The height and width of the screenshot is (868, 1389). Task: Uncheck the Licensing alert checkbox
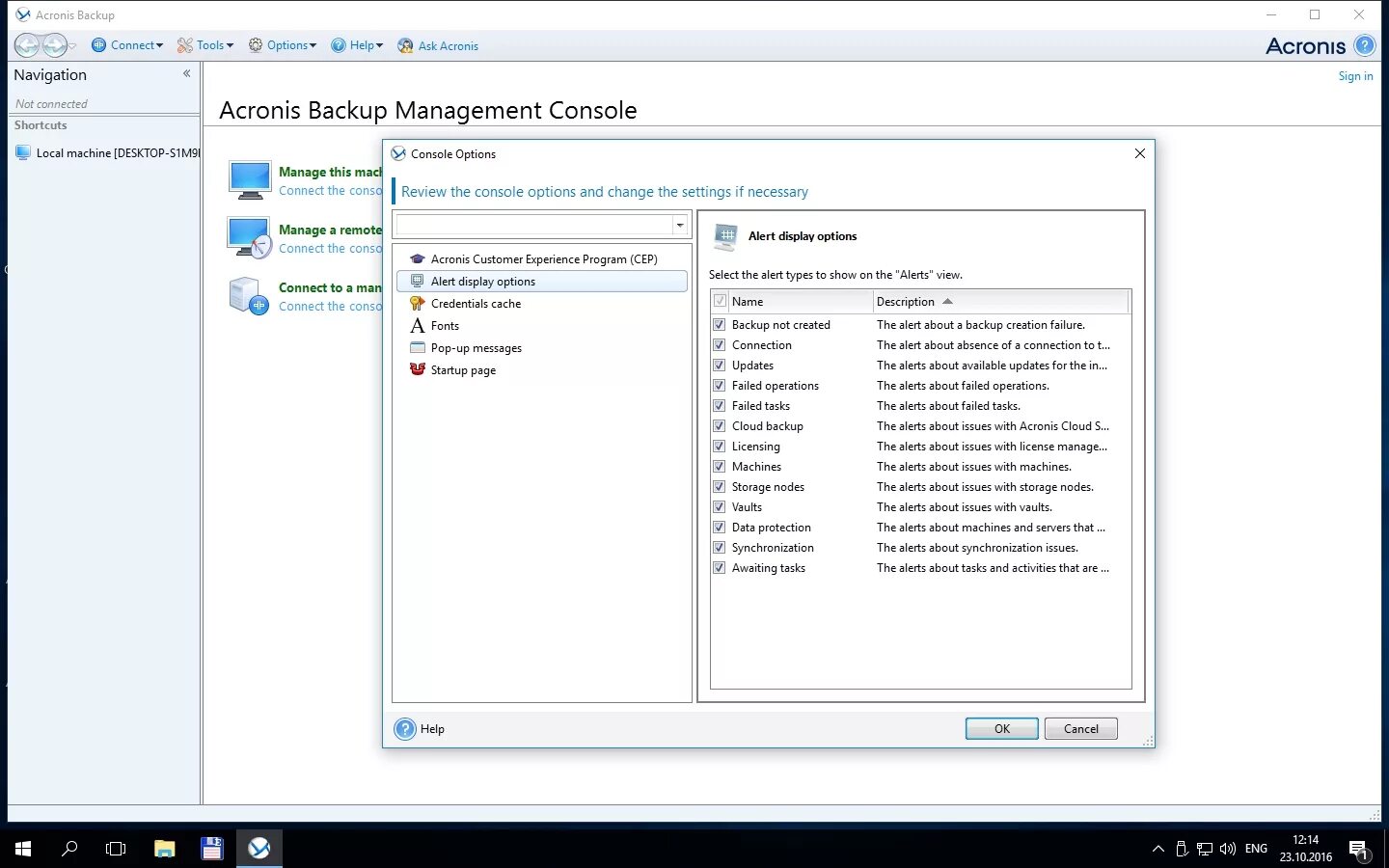(x=720, y=446)
